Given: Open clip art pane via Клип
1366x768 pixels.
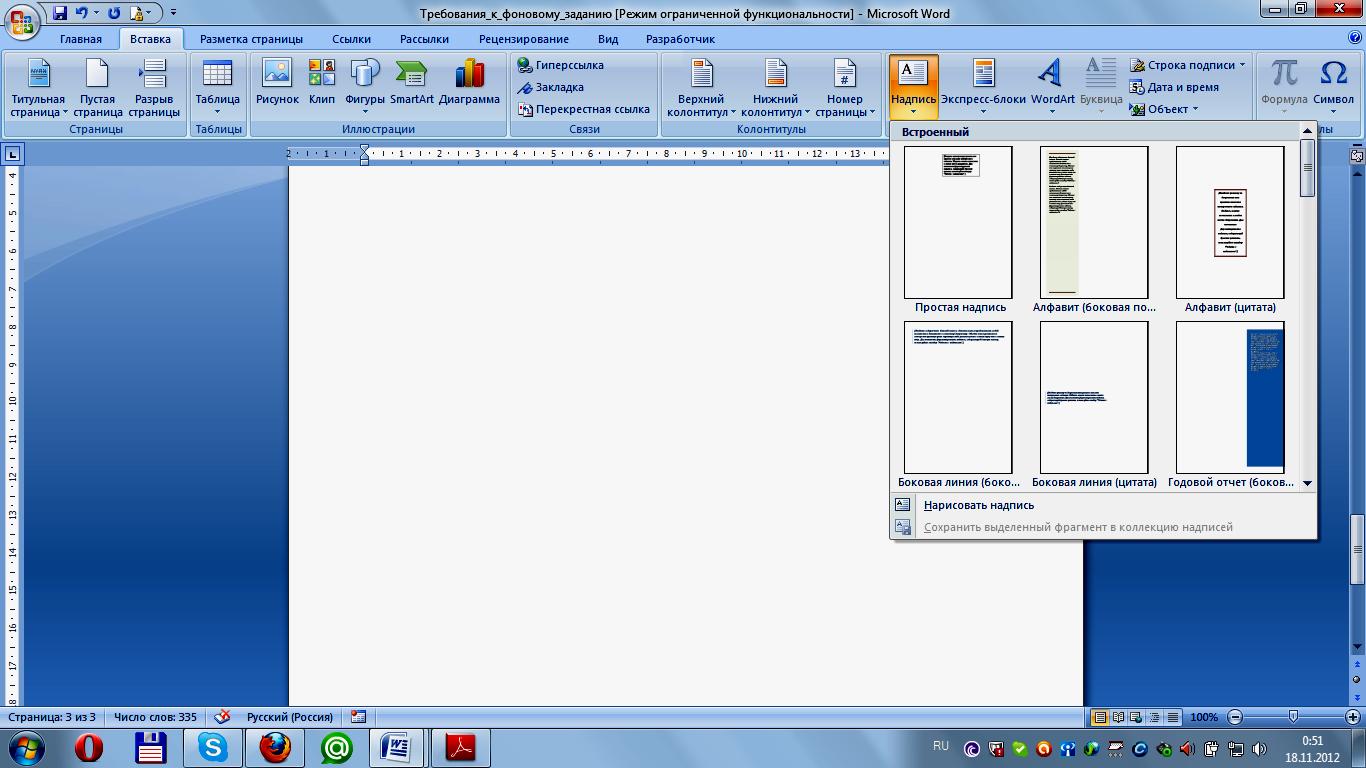Looking at the screenshot, I should tap(322, 82).
